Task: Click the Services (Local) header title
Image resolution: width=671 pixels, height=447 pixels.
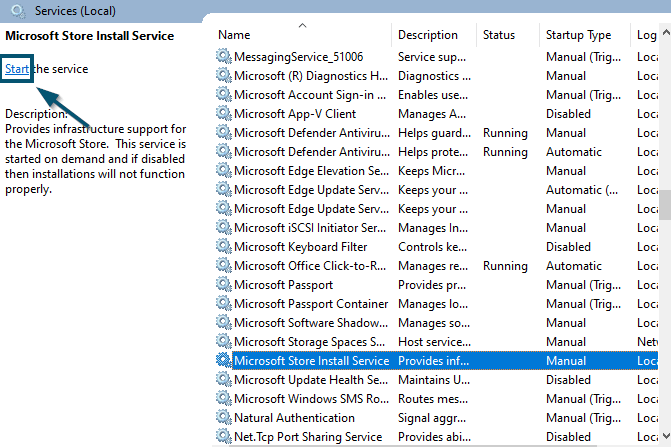Action: pos(75,11)
